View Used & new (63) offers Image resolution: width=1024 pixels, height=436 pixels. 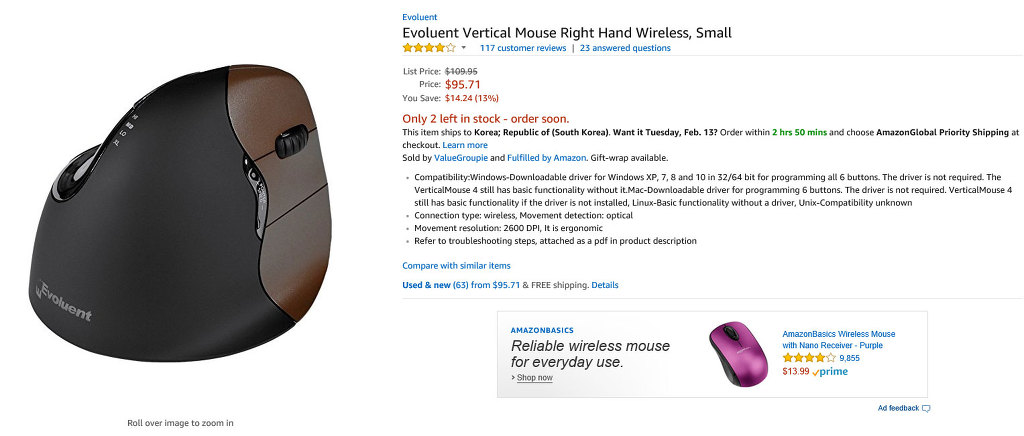point(436,285)
